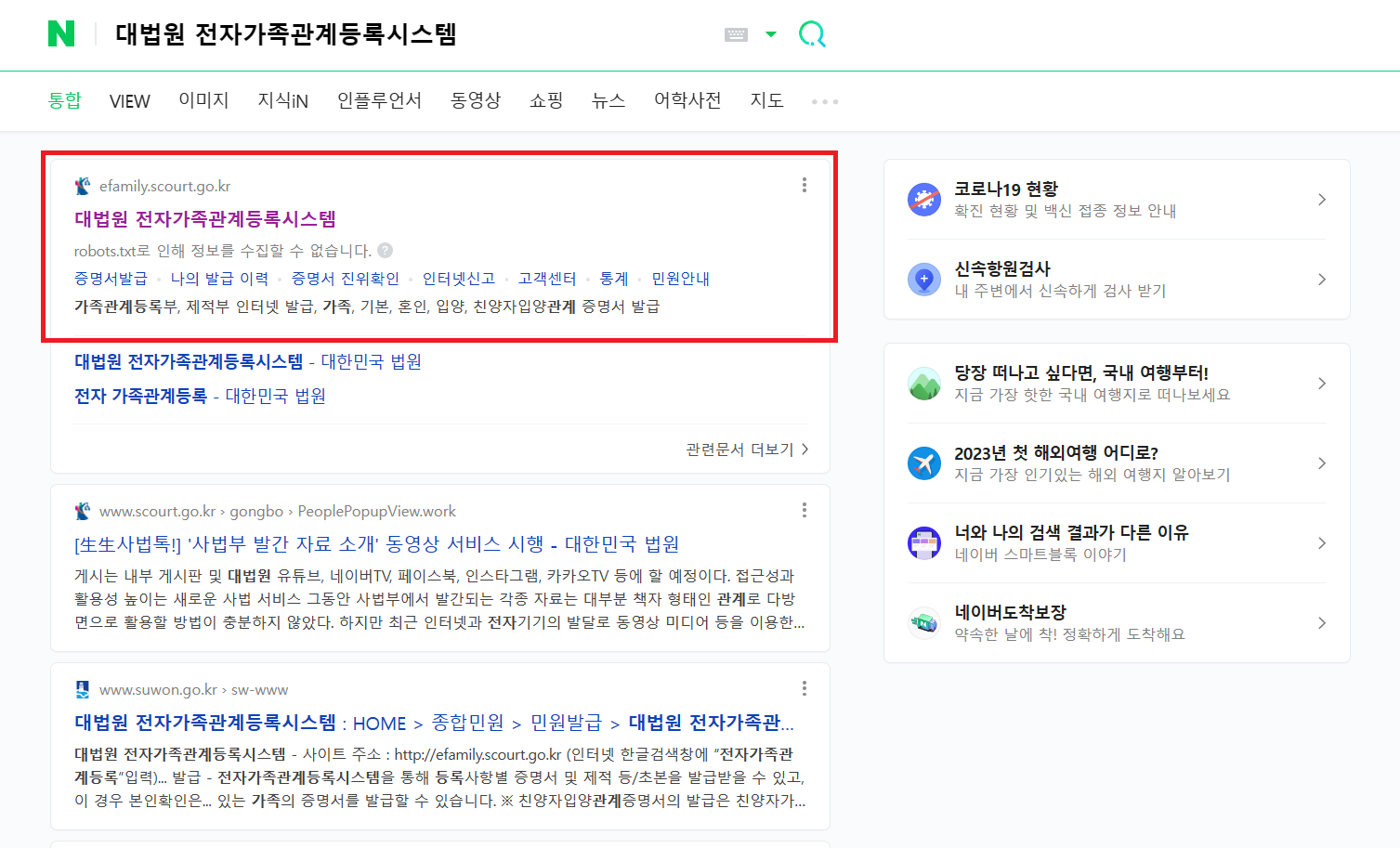
Task: Click the efamily.scourt.go.kr URL text
Action: 164,186
